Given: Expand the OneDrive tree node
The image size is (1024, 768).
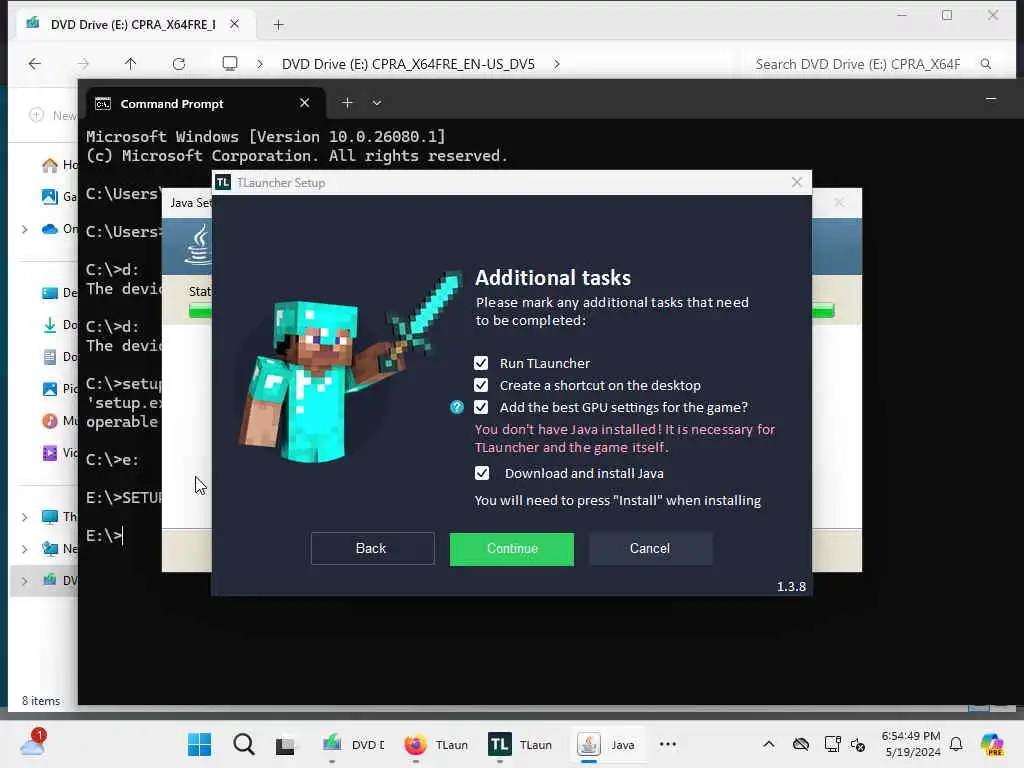Looking at the screenshot, I should tap(25, 229).
